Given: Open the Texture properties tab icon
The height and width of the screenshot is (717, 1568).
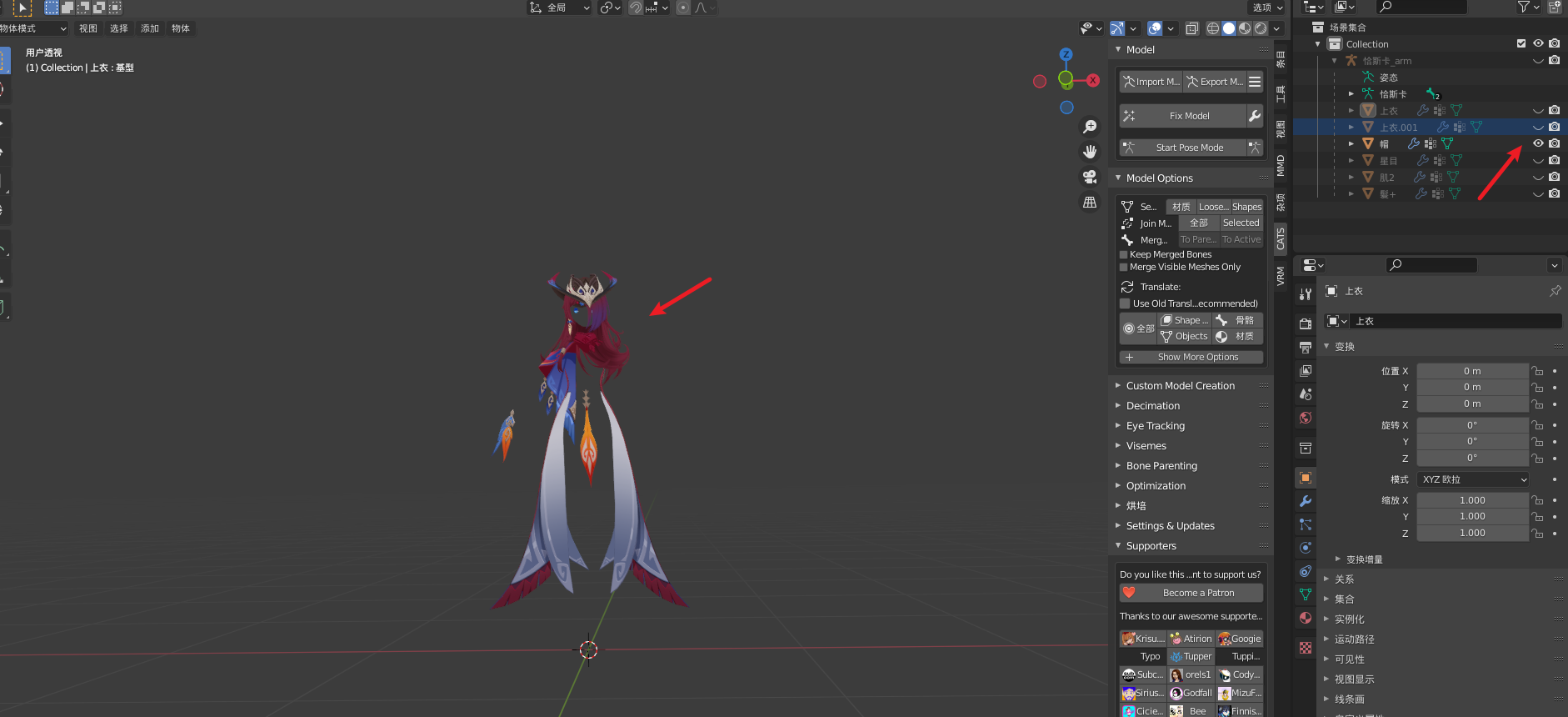Looking at the screenshot, I should [x=1306, y=648].
